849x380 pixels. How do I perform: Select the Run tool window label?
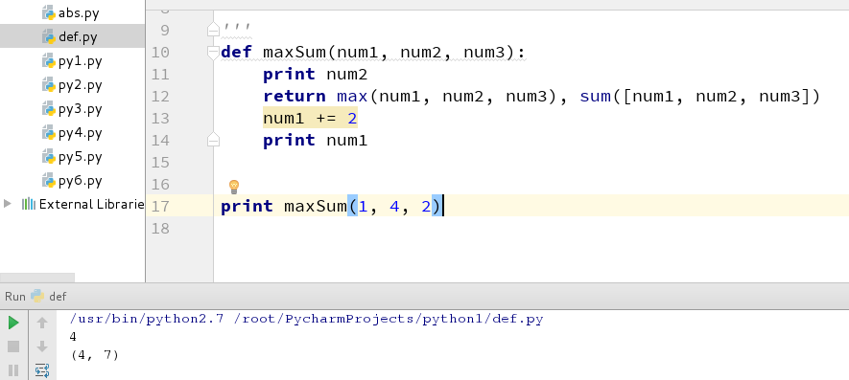(x=15, y=296)
